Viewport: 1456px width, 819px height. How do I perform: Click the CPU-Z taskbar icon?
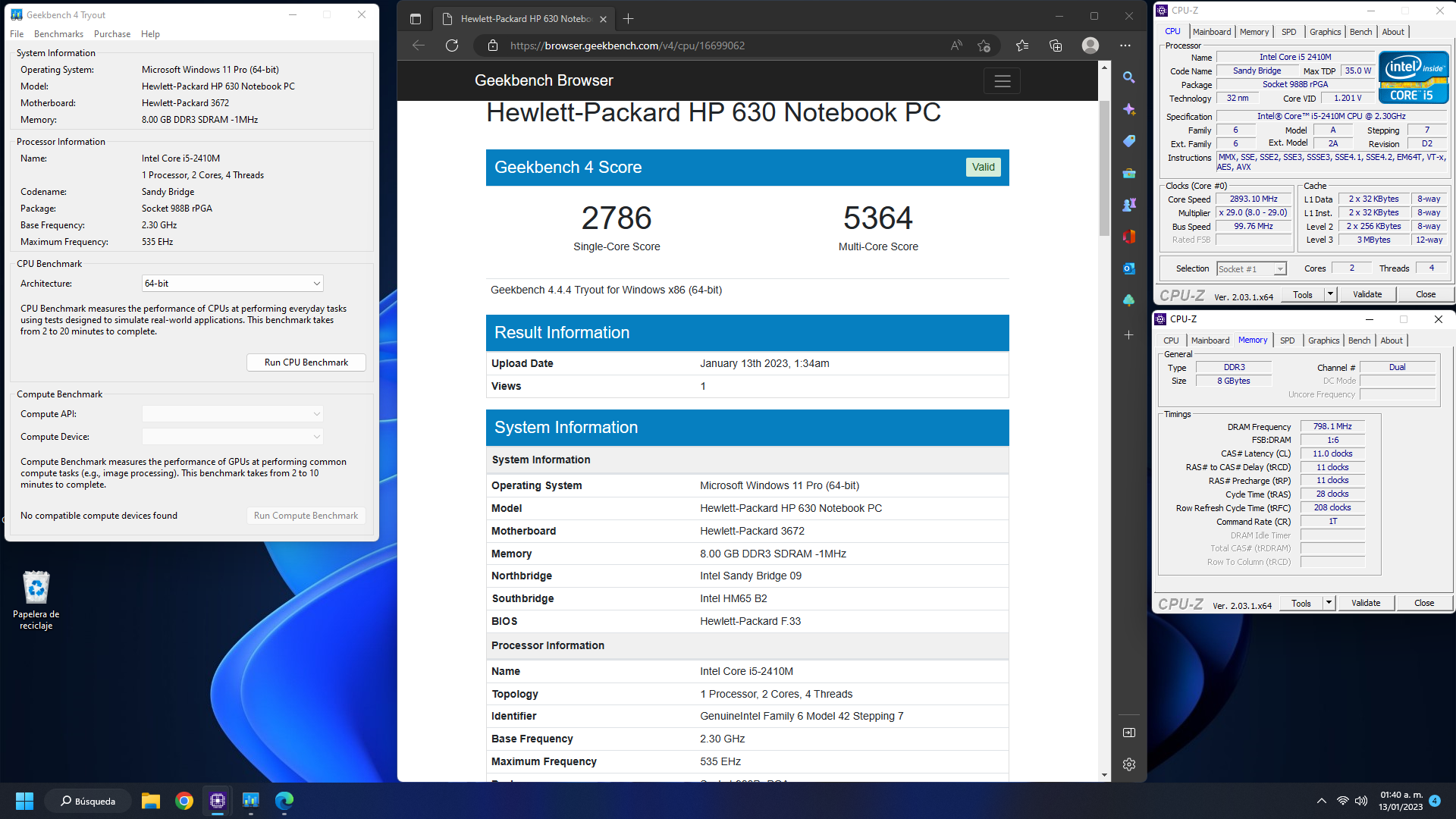(218, 801)
